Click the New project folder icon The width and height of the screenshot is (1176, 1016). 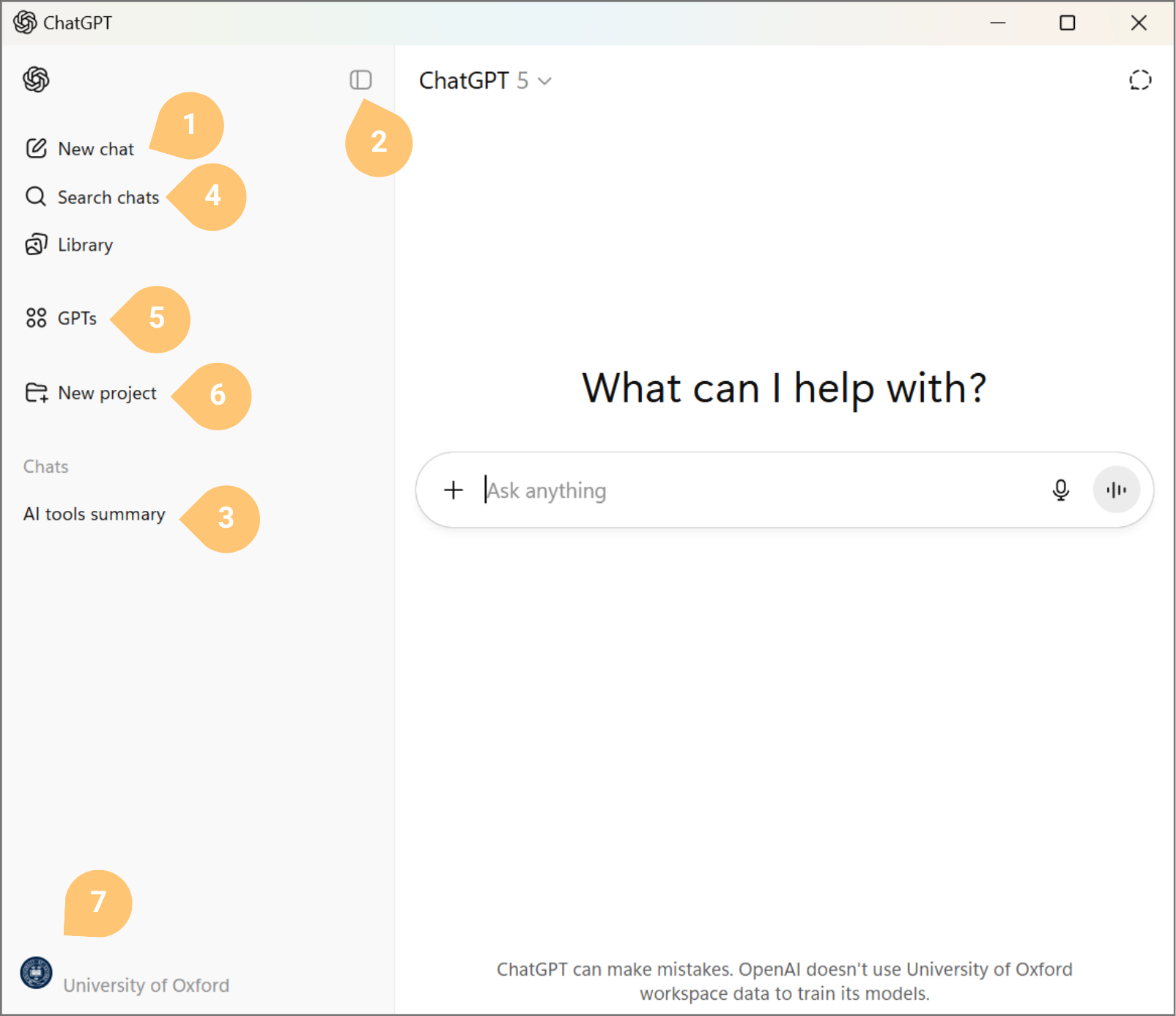tap(37, 393)
